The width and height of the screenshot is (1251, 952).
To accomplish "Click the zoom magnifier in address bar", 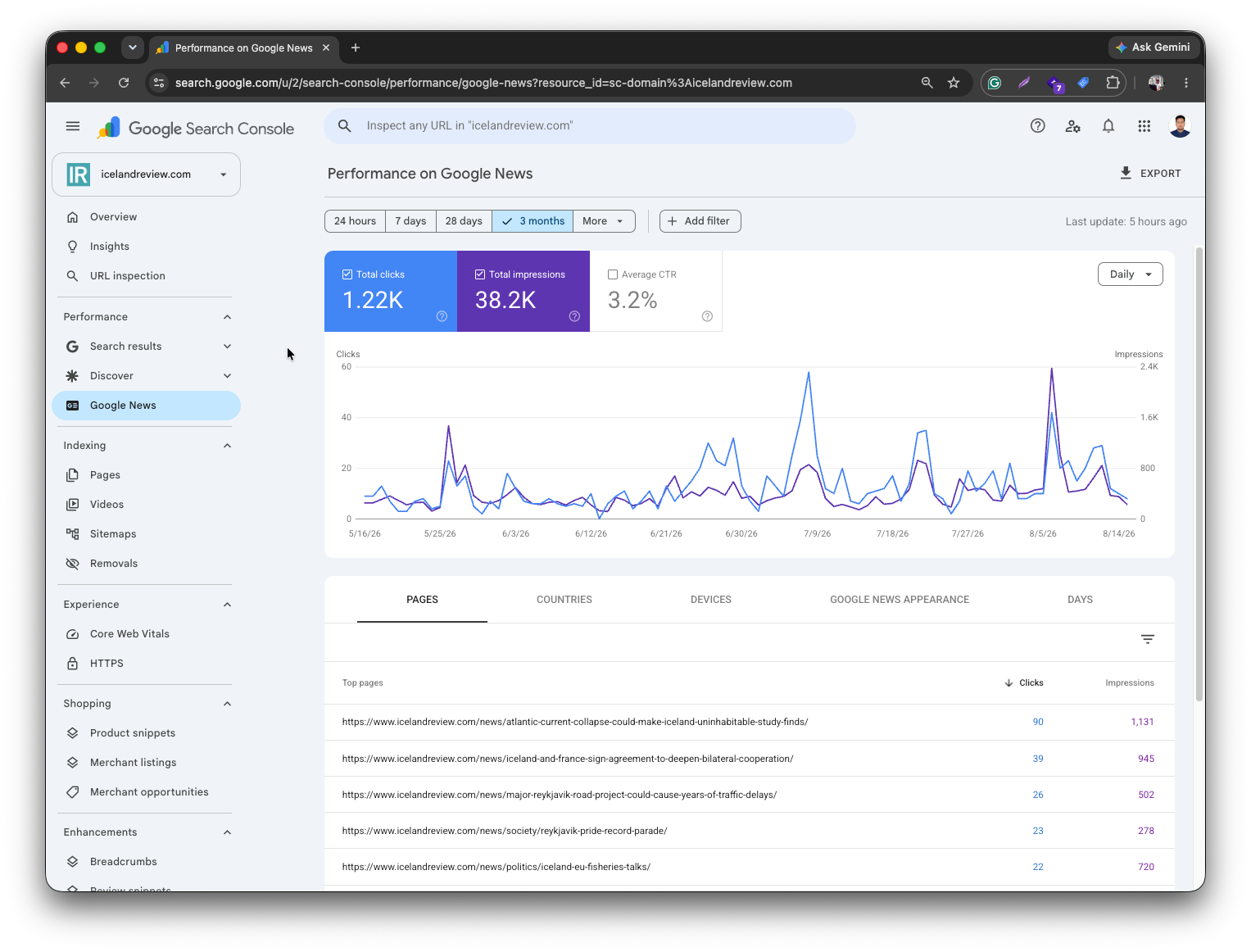I will point(927,83).
